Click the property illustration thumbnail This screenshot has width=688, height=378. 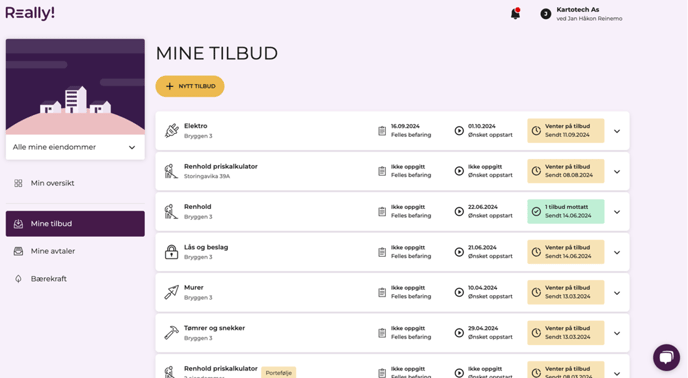coord(75,86)
